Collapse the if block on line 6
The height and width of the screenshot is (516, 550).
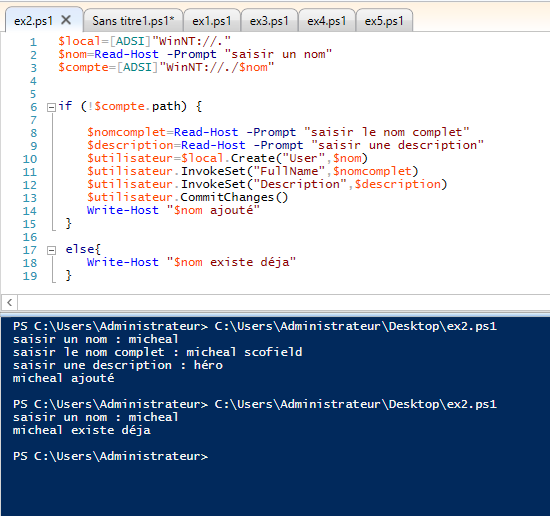(51, 107)
